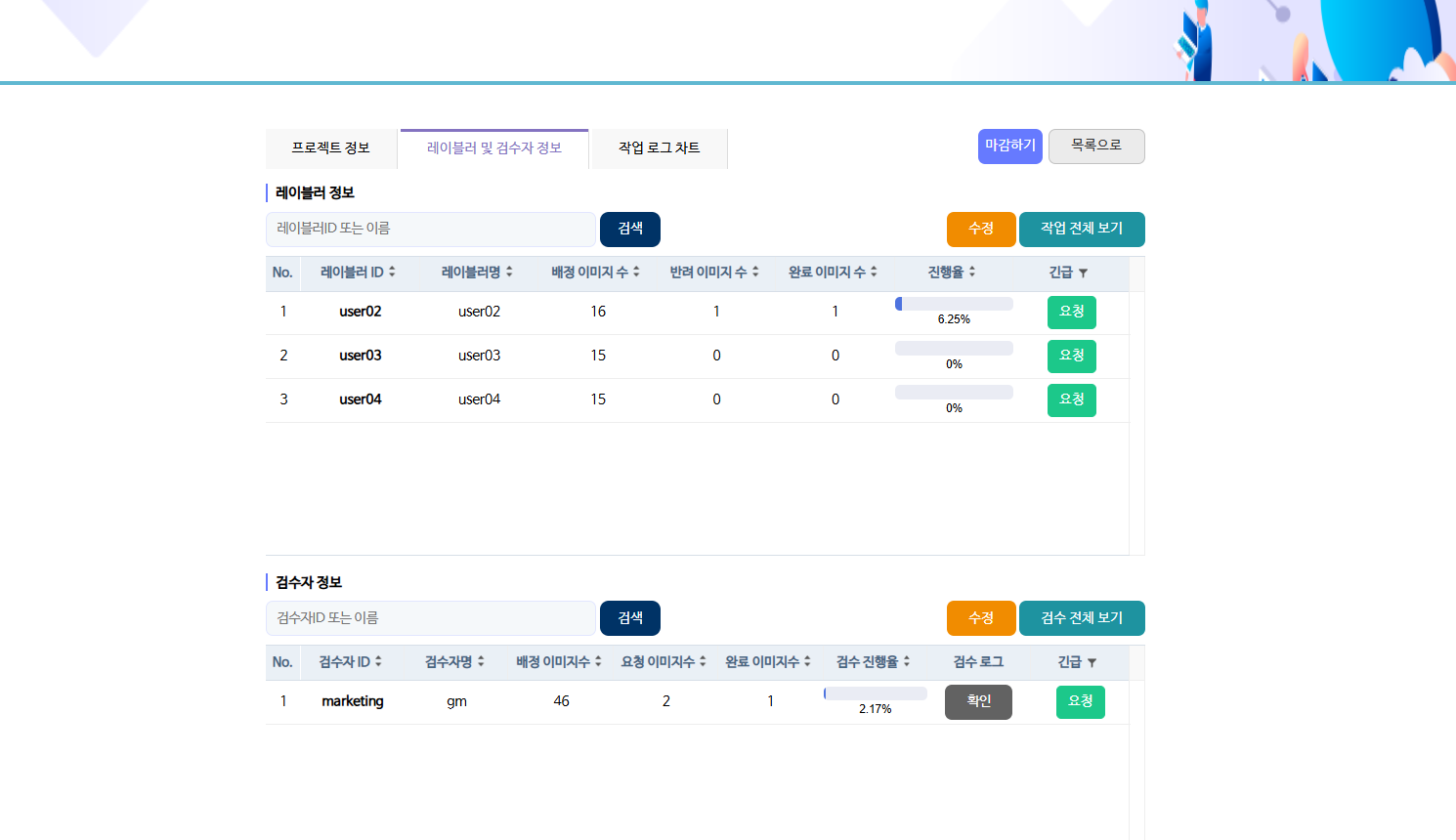Open 긴급 filter in labeler table

[x=1083, y=273]
